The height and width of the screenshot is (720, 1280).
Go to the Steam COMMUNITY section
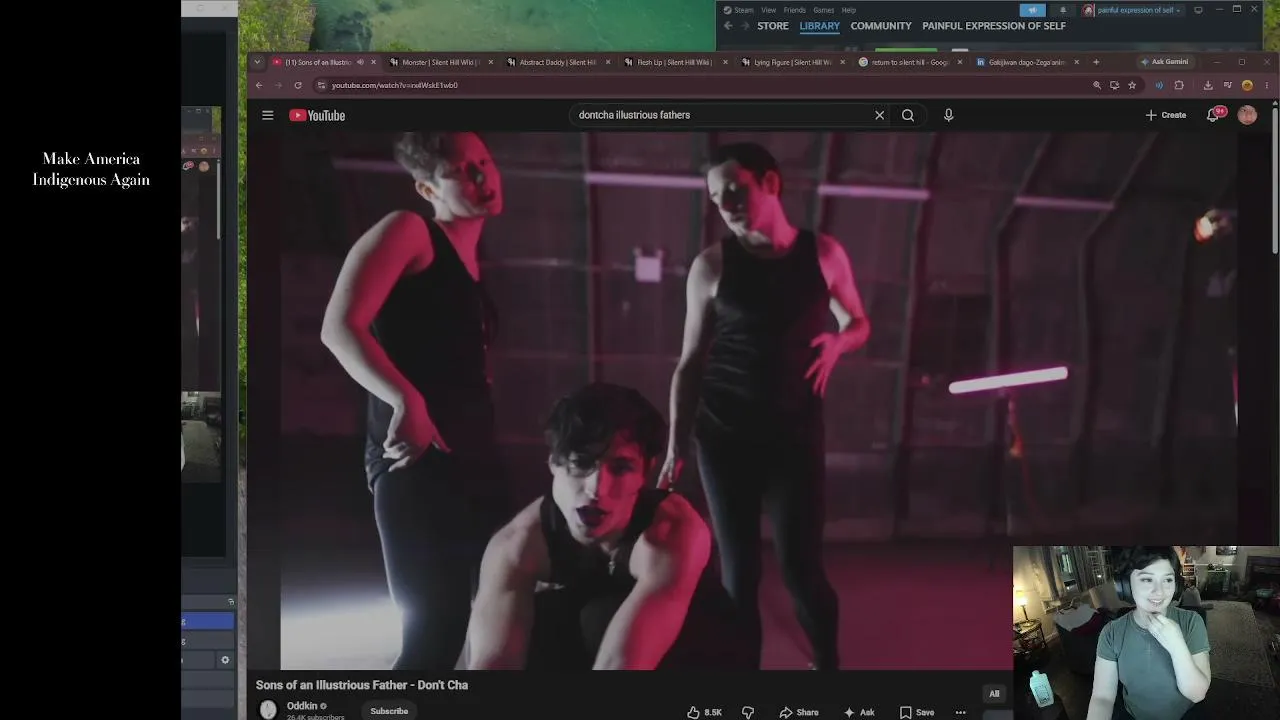[881, 26]
